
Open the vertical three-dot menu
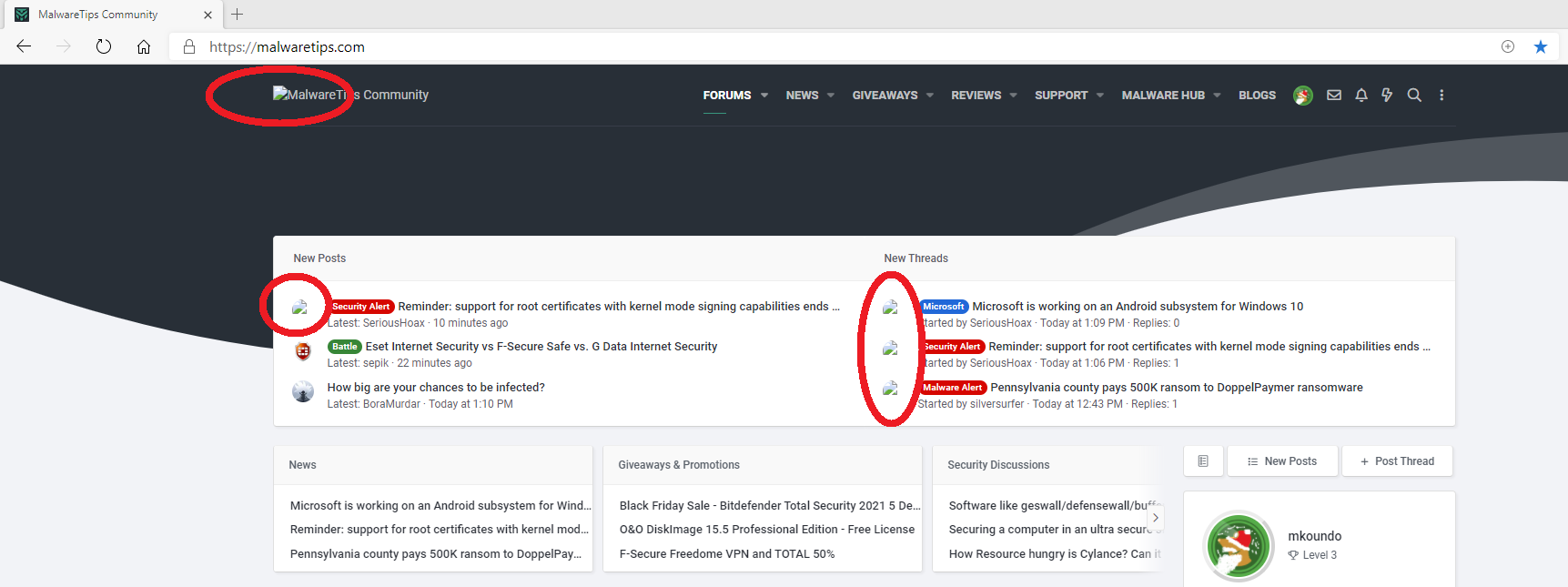pyautogui.click(x=1442, y=95)
